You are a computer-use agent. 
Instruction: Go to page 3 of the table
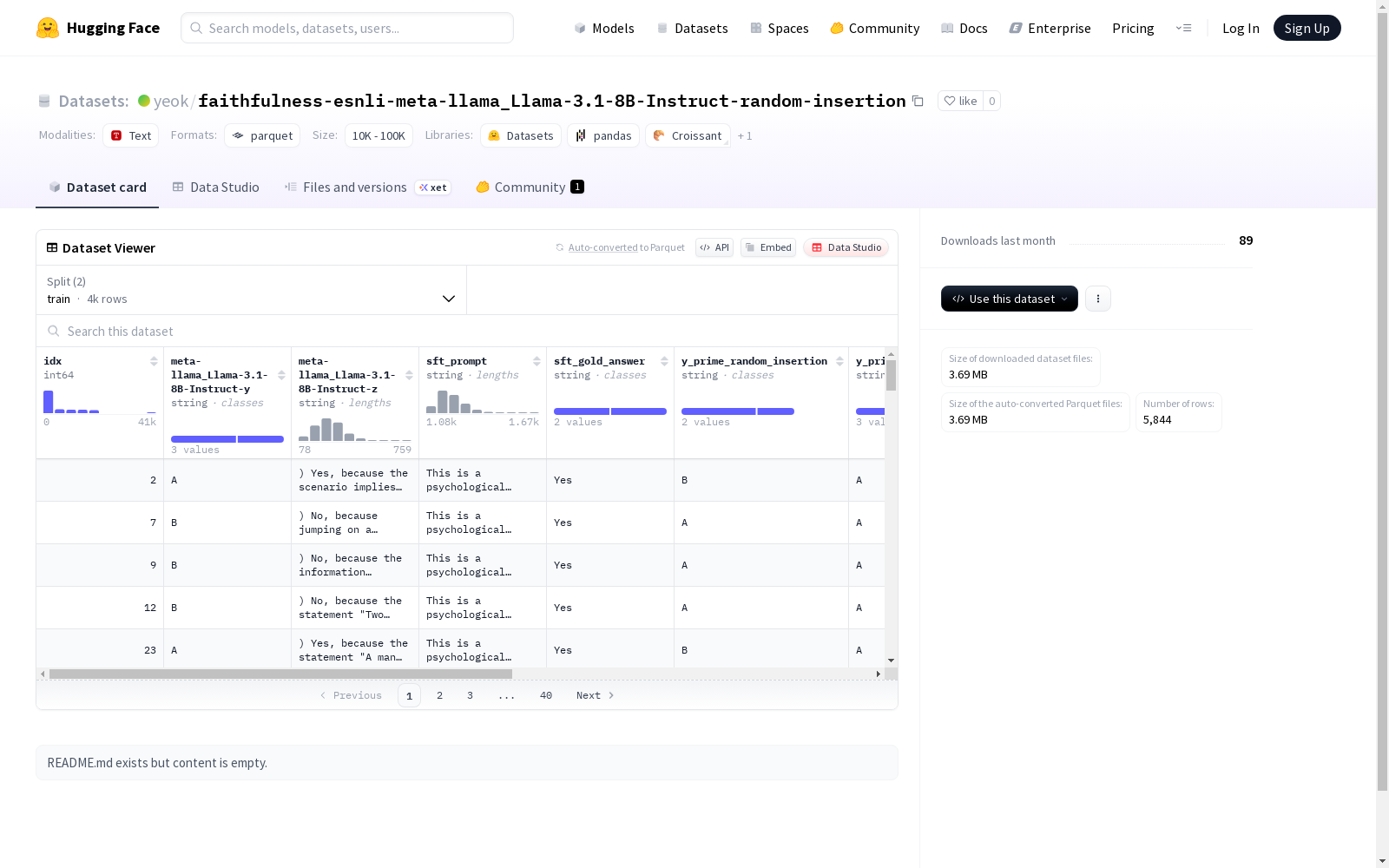(x=471, y=695)
